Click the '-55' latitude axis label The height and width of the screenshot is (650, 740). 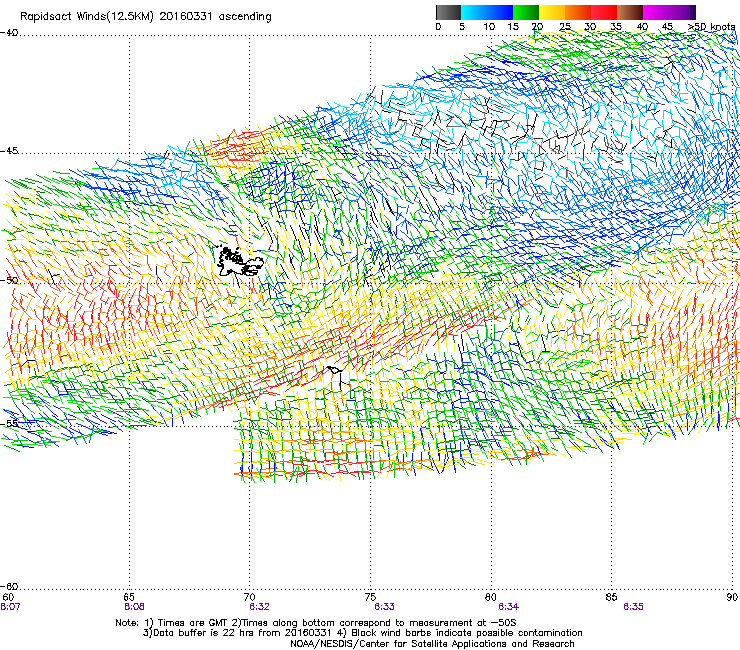(9, 424)
